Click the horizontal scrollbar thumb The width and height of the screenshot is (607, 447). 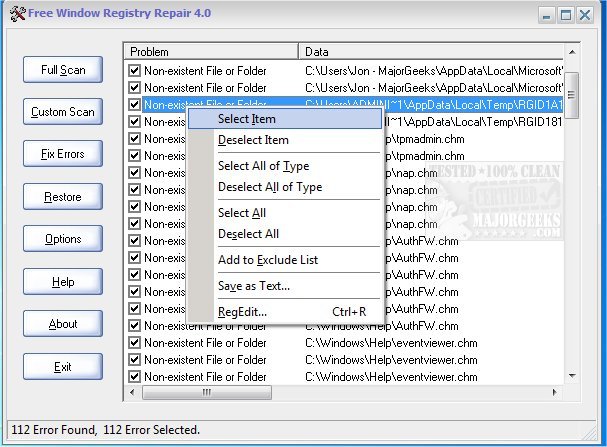tap(207, 392)
